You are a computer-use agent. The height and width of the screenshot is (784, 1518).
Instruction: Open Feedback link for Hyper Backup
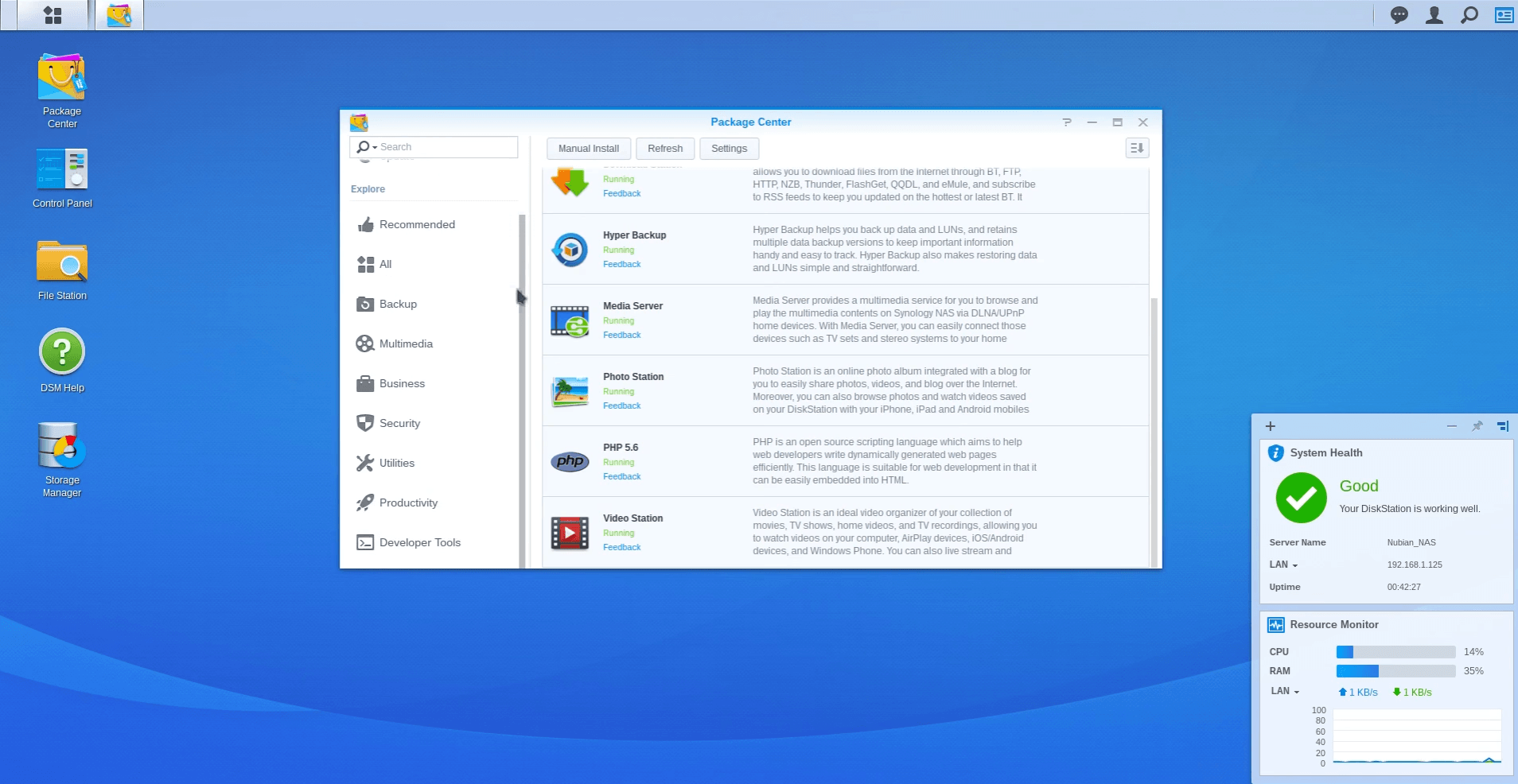point(621,264)
